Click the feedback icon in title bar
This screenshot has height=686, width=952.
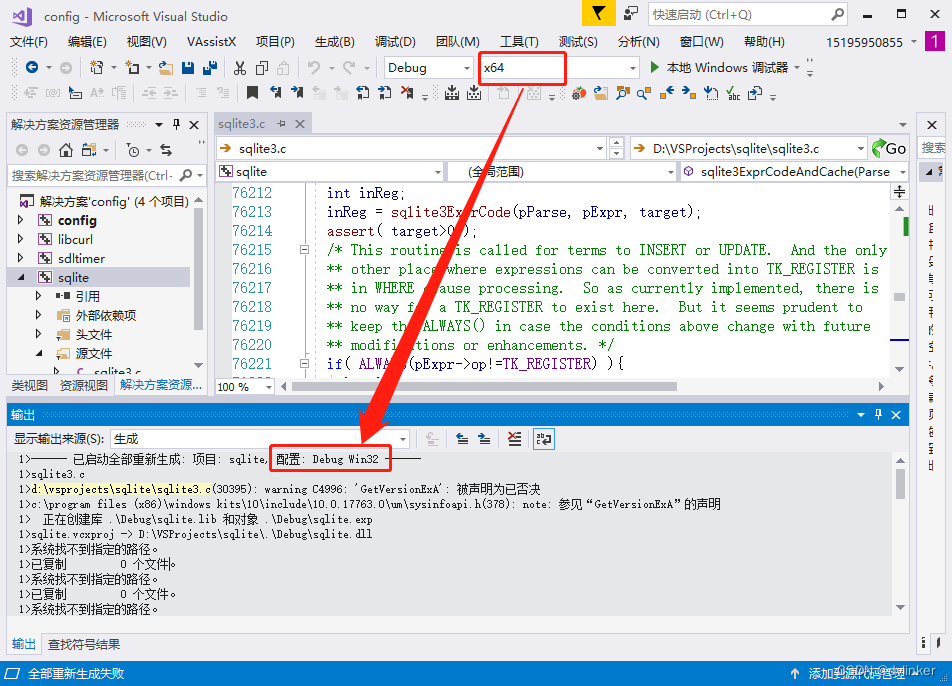coord(631,13)
